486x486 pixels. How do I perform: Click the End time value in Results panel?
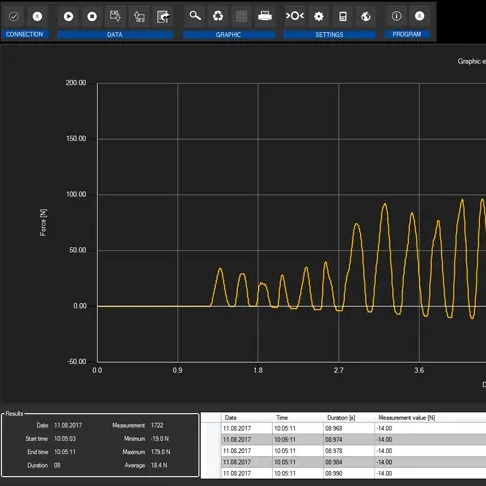coord(65,452)
